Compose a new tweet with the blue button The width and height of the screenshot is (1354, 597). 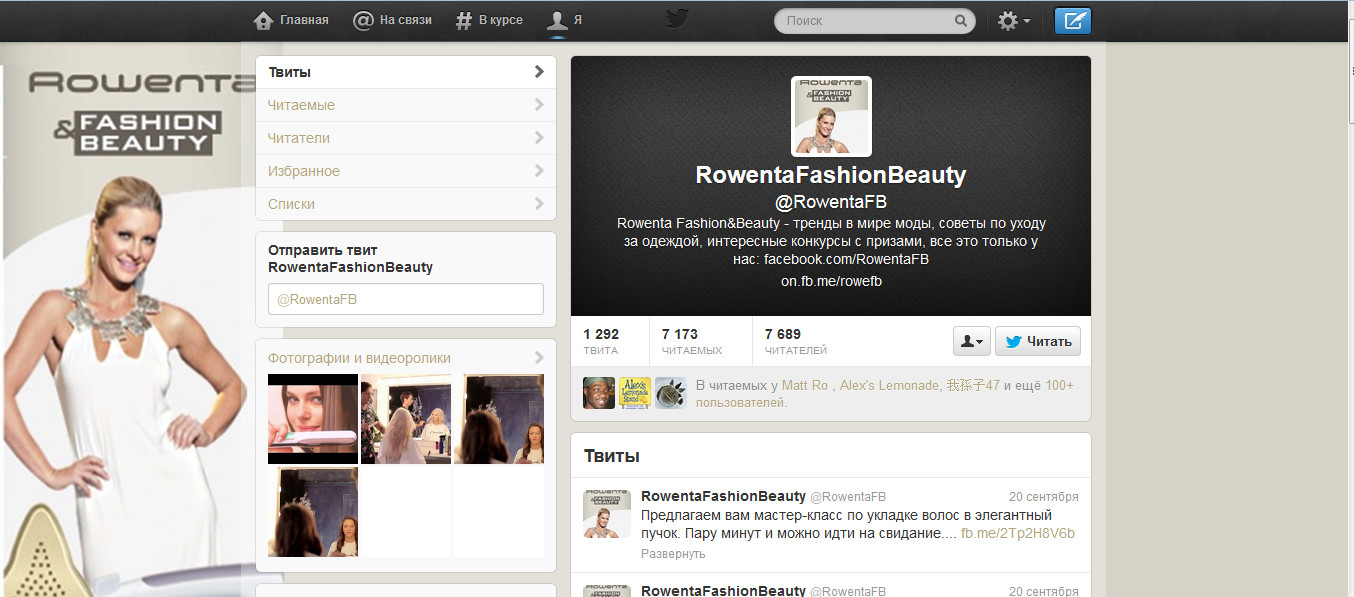coord(1073,20)
